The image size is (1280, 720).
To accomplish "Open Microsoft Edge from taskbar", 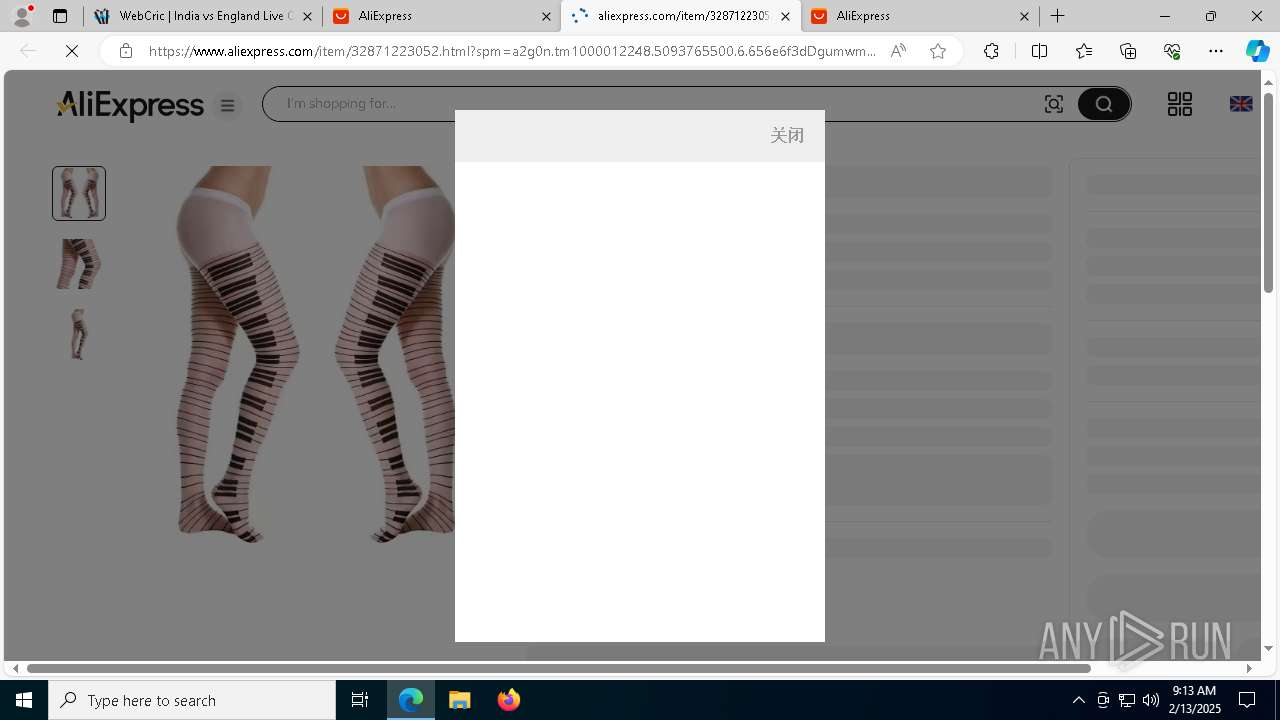I will (x=411, y=700).
